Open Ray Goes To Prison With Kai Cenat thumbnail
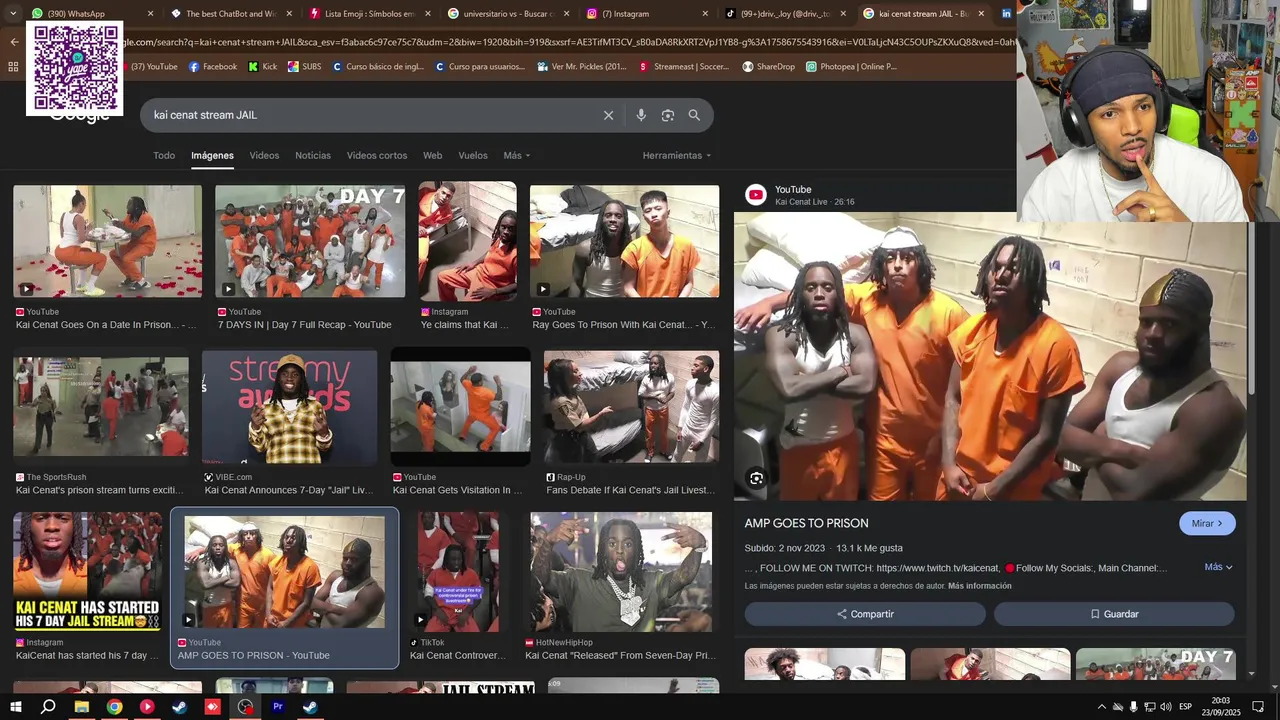Screen dimensions: 1280x720 coord(624,241)
